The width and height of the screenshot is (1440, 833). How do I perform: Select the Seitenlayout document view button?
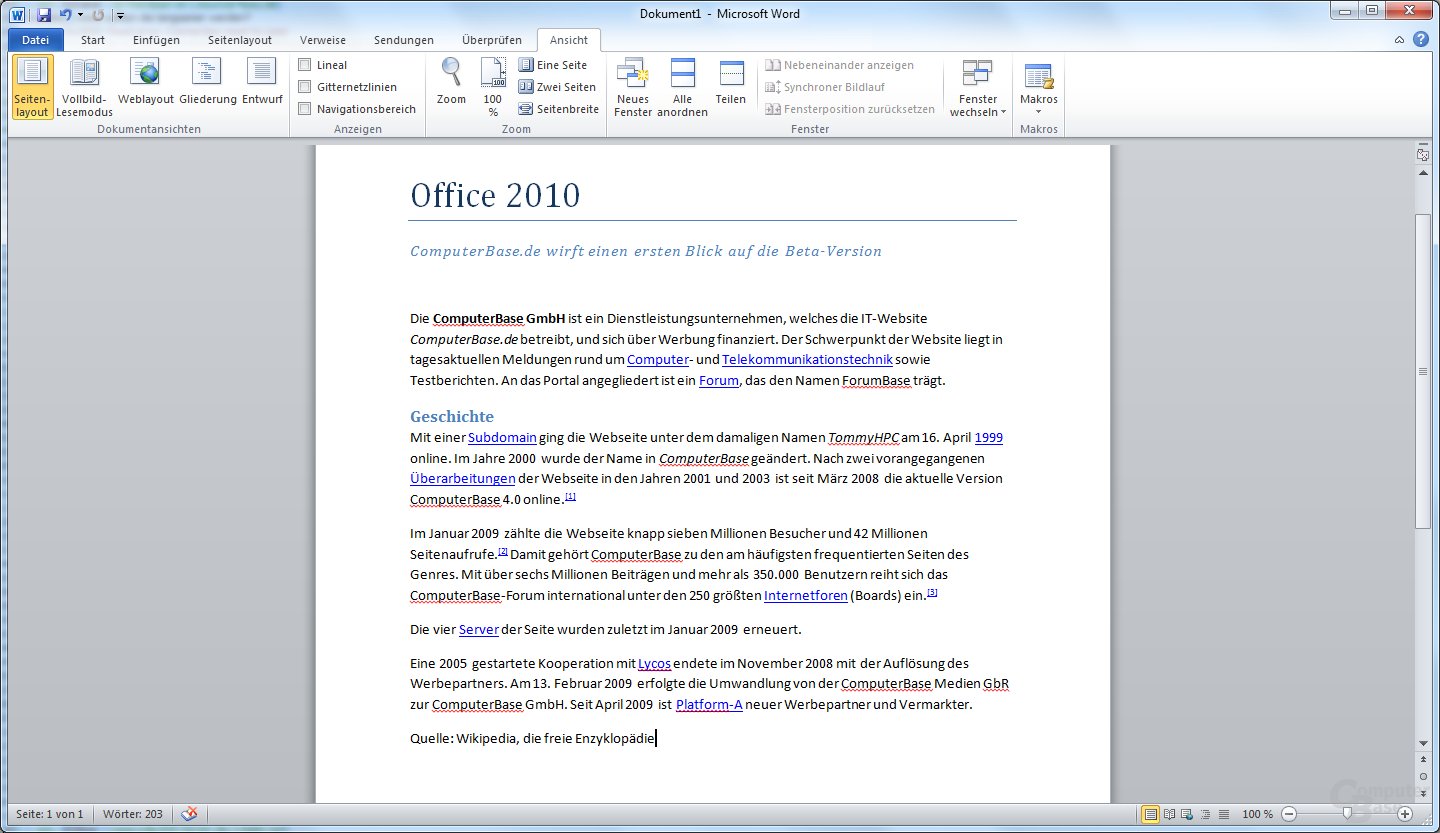pos(32,87)
